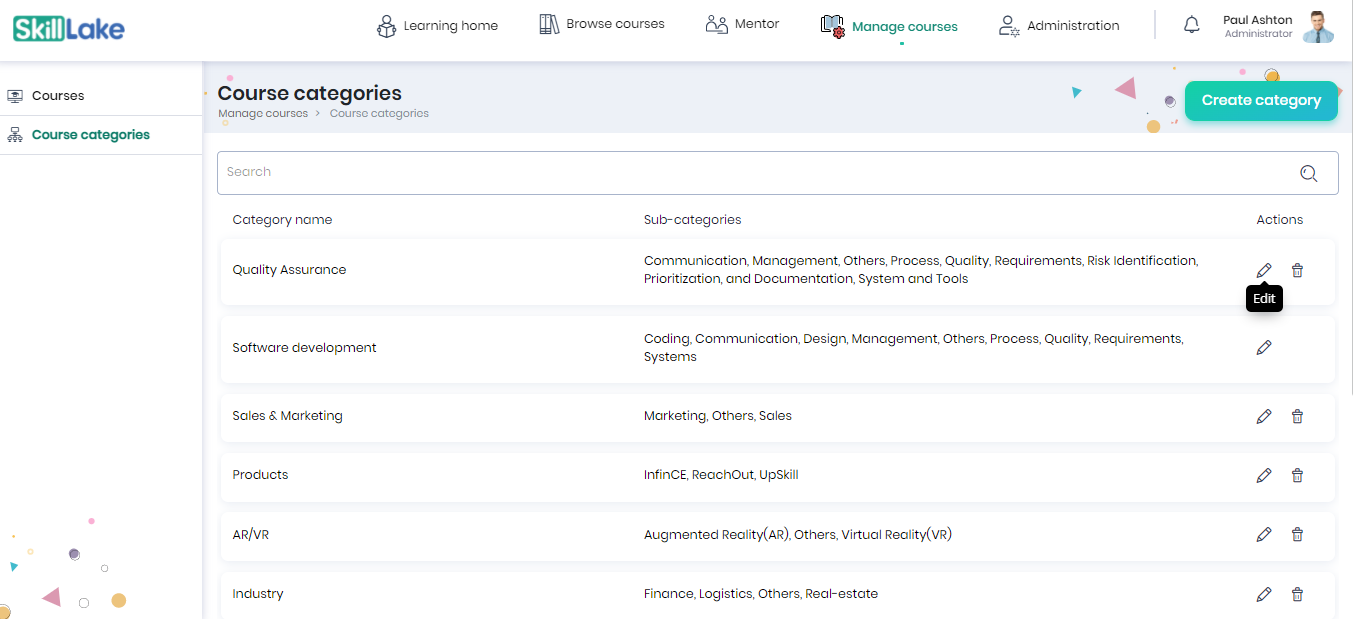Edit the AR/VR category

click(x=1264, y=535)
